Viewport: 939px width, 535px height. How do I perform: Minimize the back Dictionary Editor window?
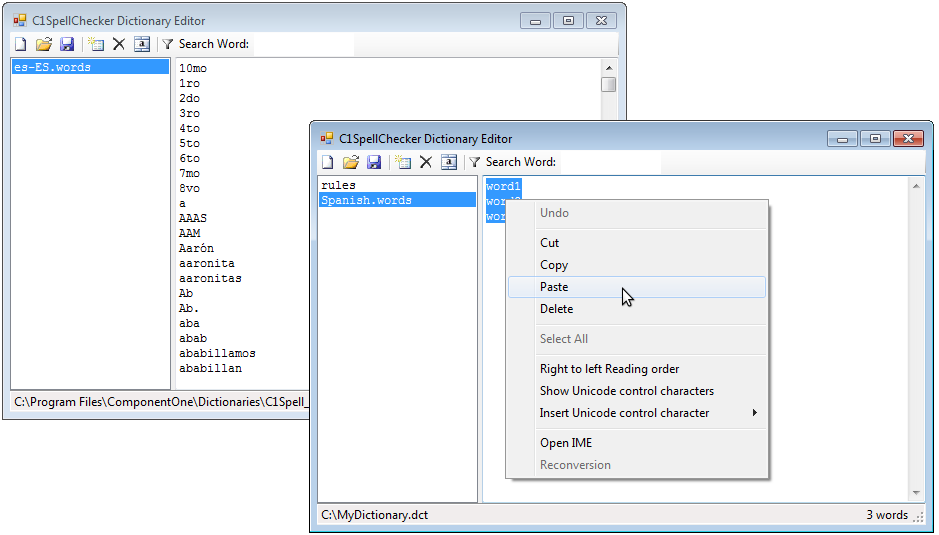point(535,21)
